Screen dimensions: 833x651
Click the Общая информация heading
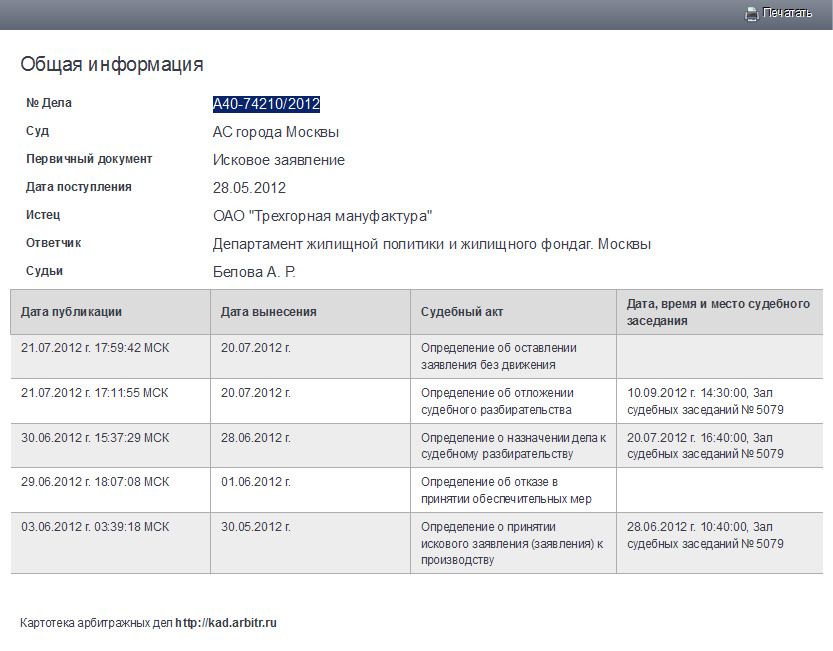click(112, 65)
